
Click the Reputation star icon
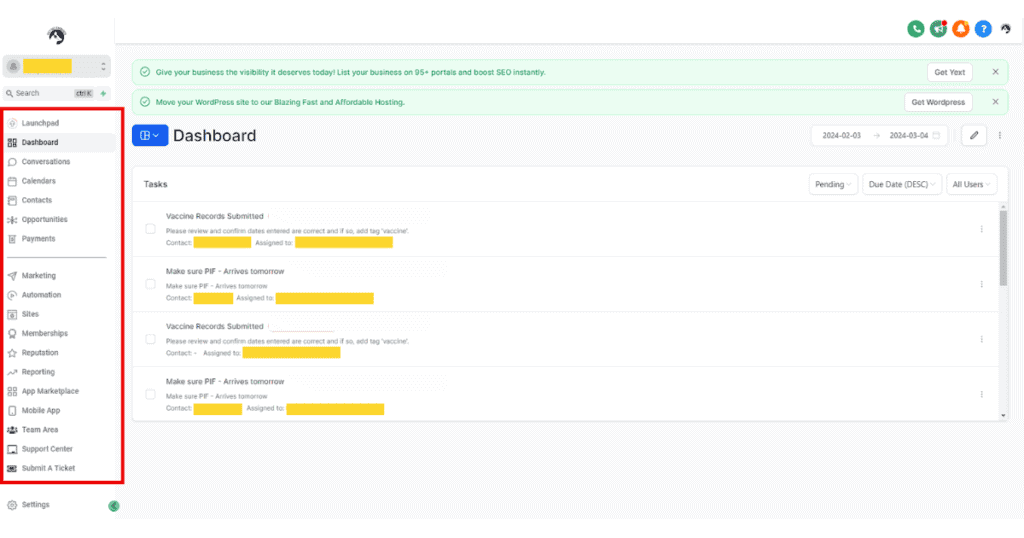pos(12,353)
